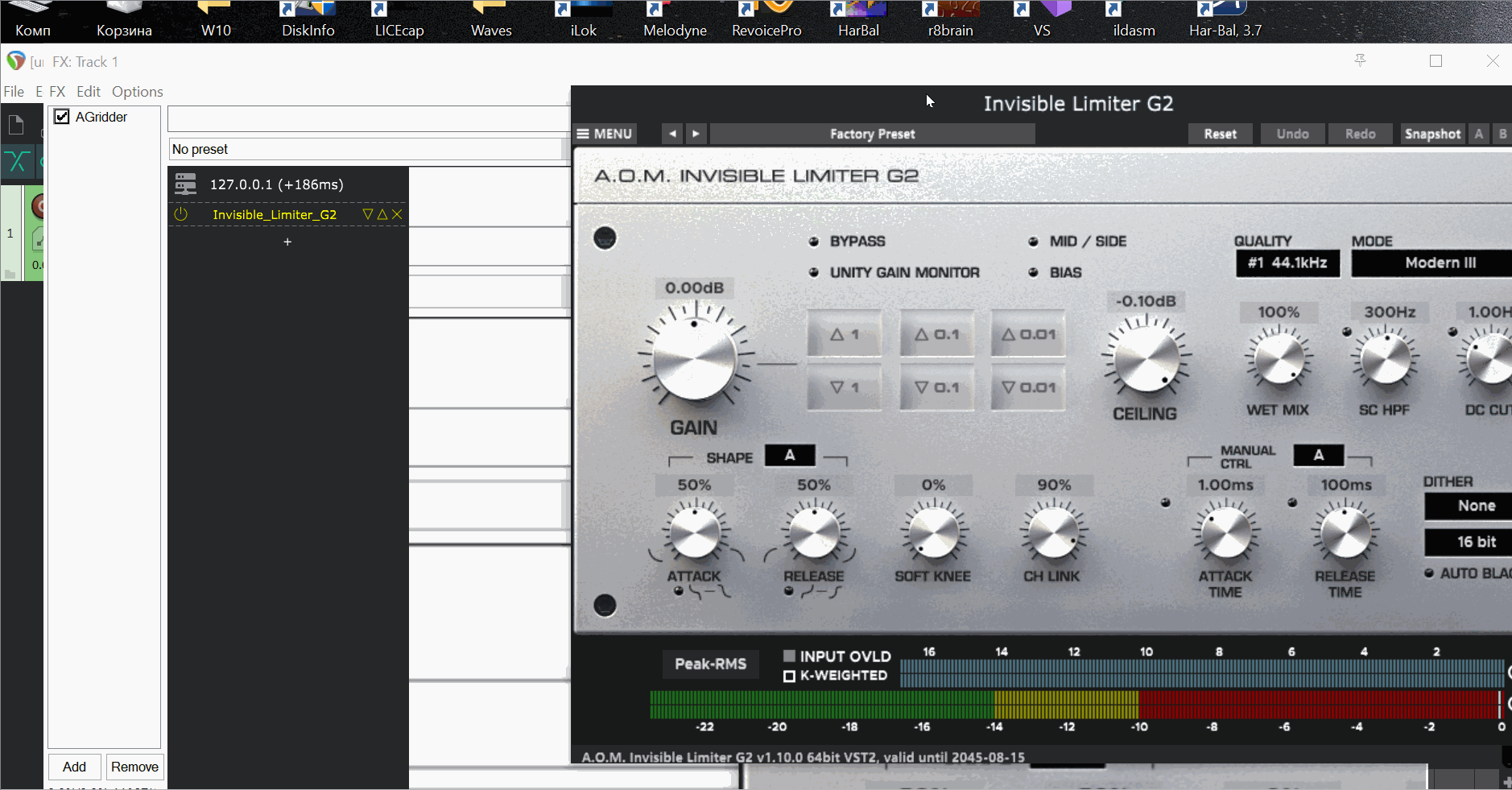
Task: Remove Invisible_Limiter_G2 using its yellow X
Action: pos(397,214)
